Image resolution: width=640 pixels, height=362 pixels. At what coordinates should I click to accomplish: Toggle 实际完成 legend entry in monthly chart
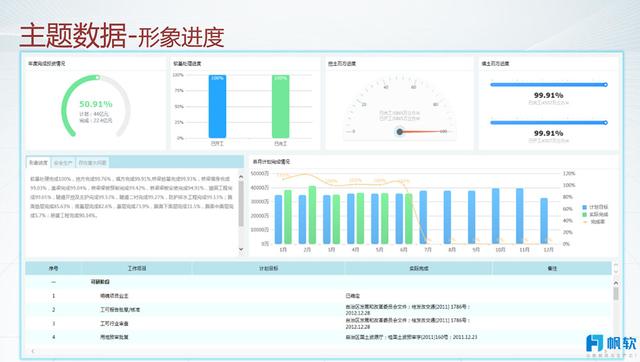pos(595,214)
